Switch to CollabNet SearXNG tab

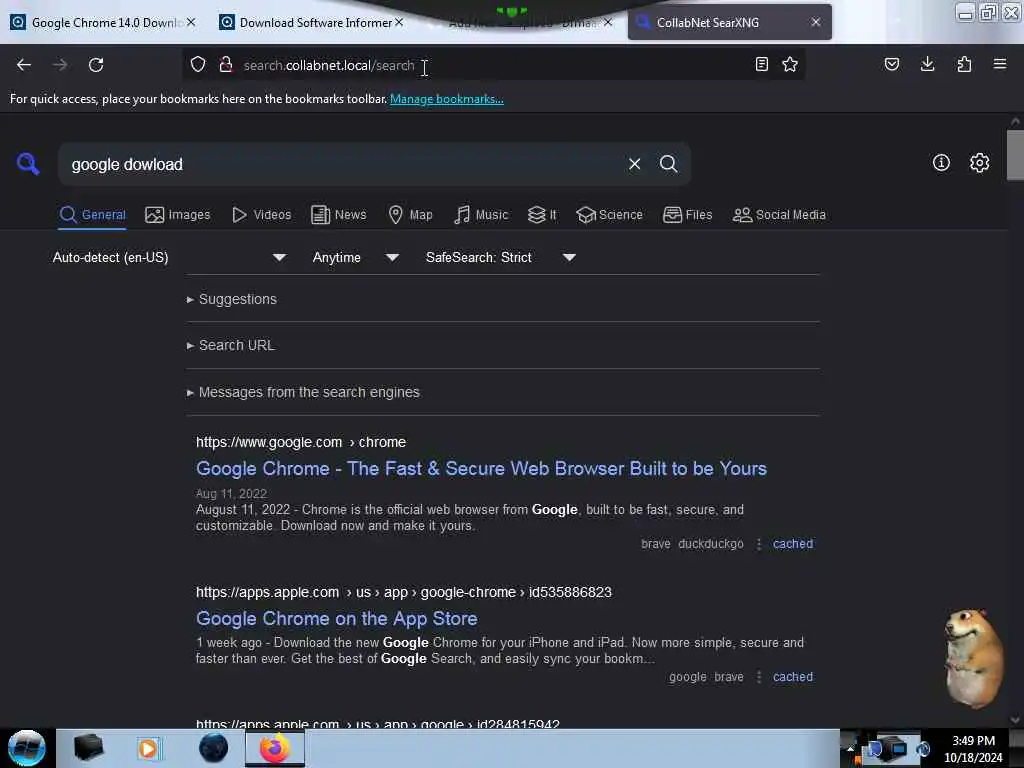(718, 22)
